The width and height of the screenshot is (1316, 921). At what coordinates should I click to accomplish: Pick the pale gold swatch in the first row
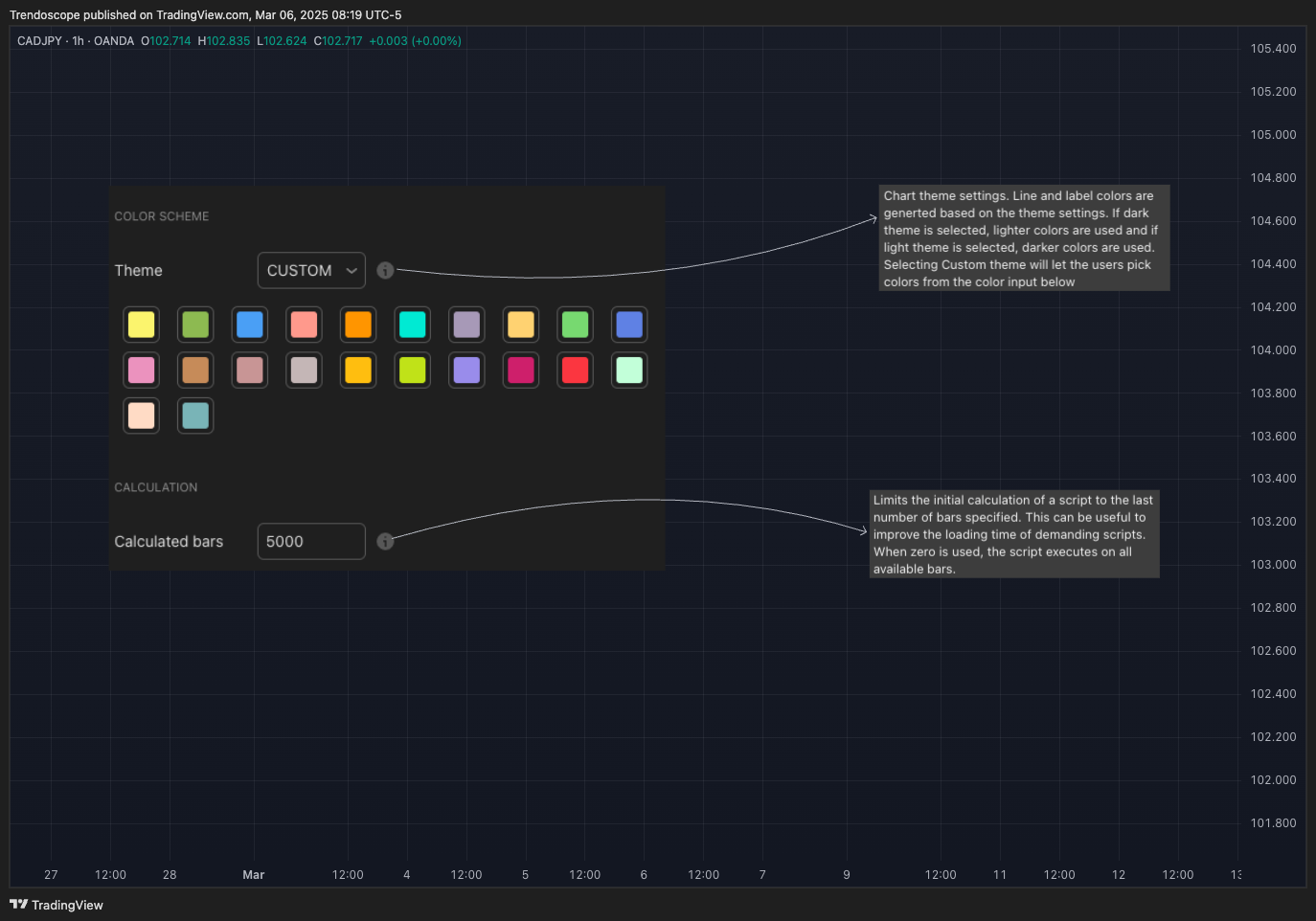pos(521,325)
